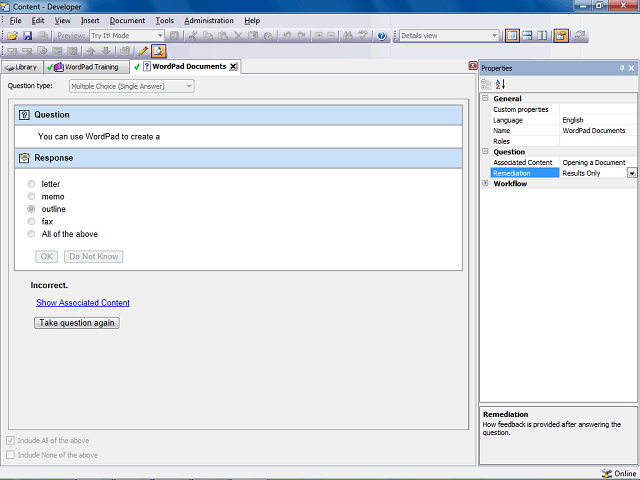Click the red close-all-tabs icon

click(x=473, y=66)
